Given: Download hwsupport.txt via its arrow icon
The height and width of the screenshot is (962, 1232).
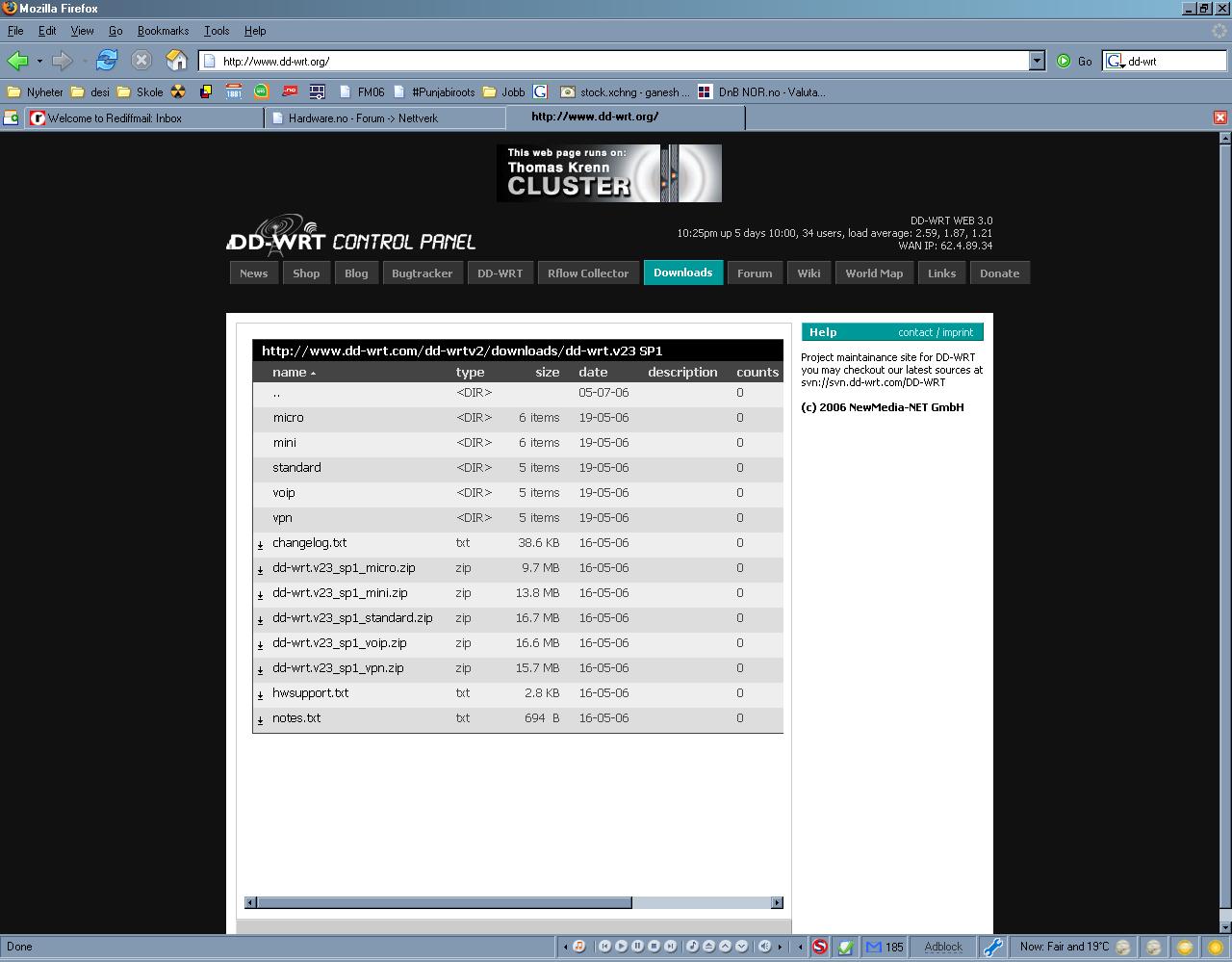Looking at the screenshot, I should coord(260,695).
